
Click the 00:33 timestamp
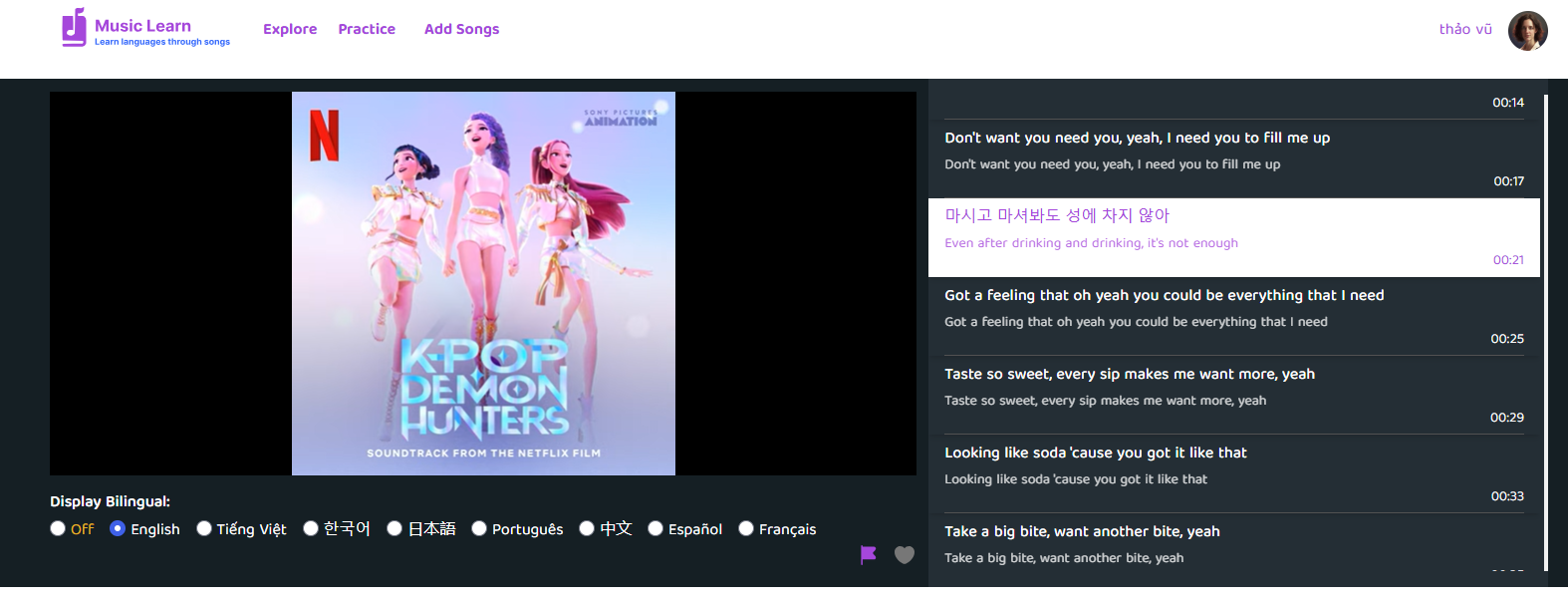pos(1507,496)
